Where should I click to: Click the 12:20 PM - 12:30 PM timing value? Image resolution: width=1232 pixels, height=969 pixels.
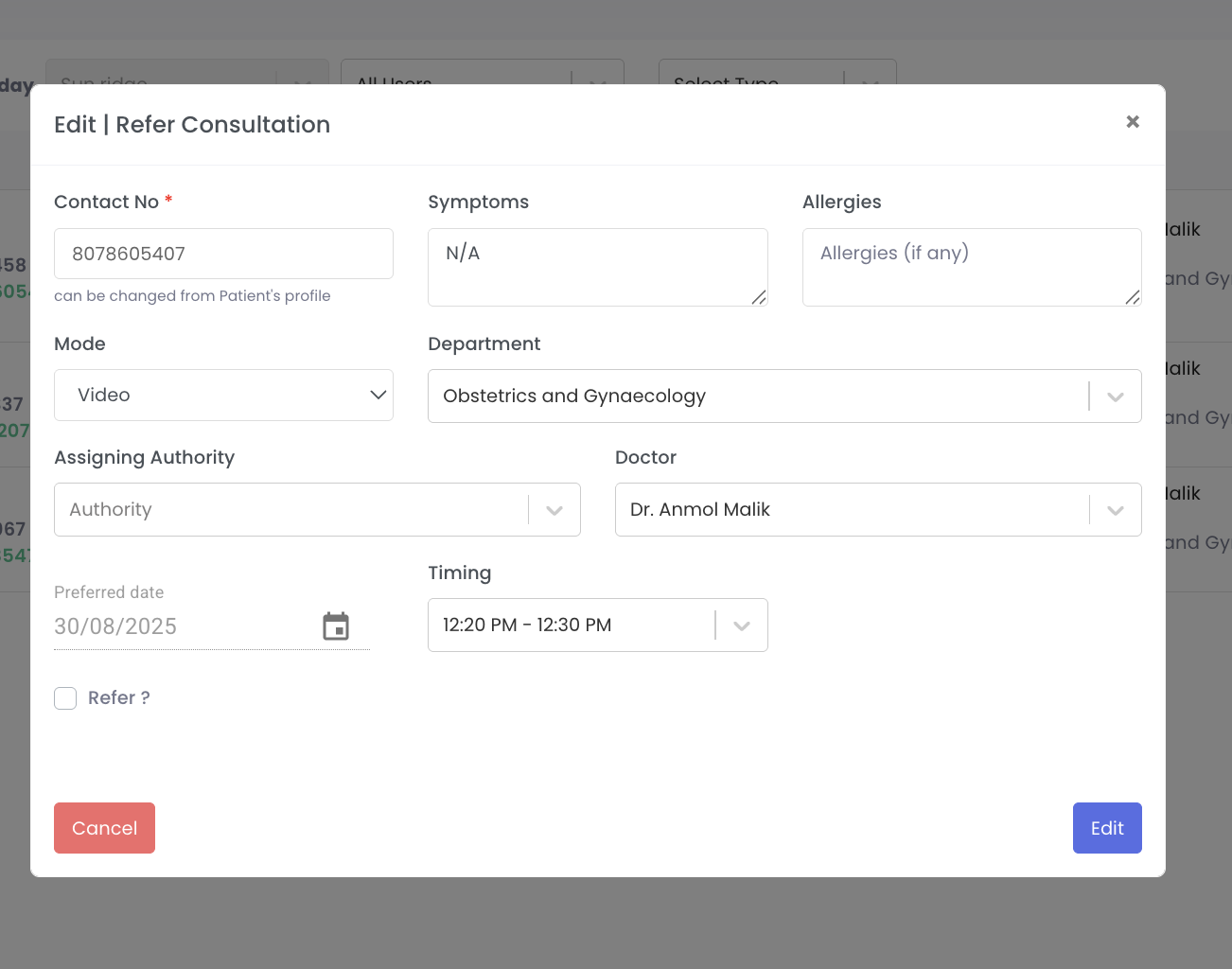527,625
